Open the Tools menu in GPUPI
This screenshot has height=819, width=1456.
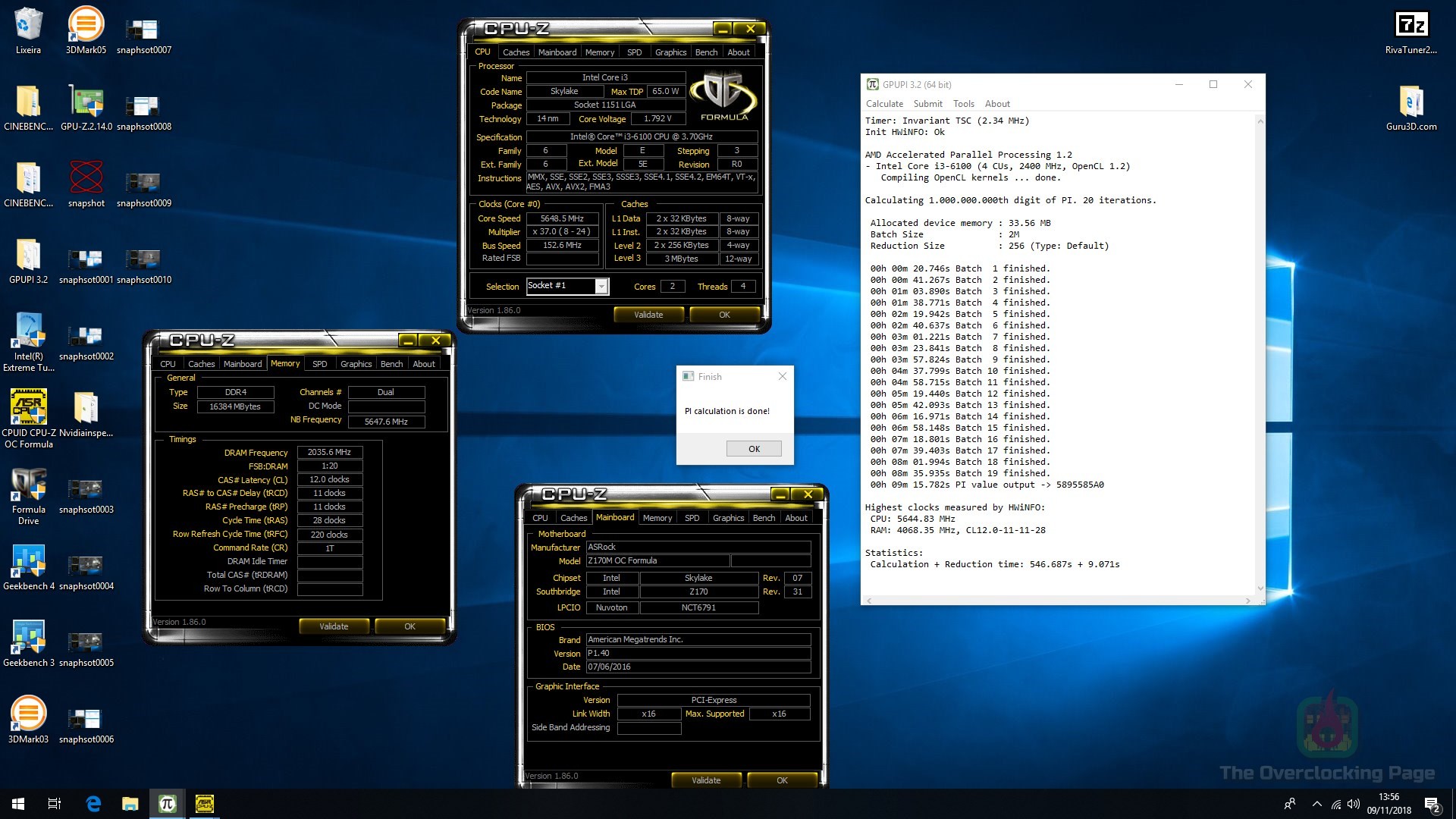963,104
